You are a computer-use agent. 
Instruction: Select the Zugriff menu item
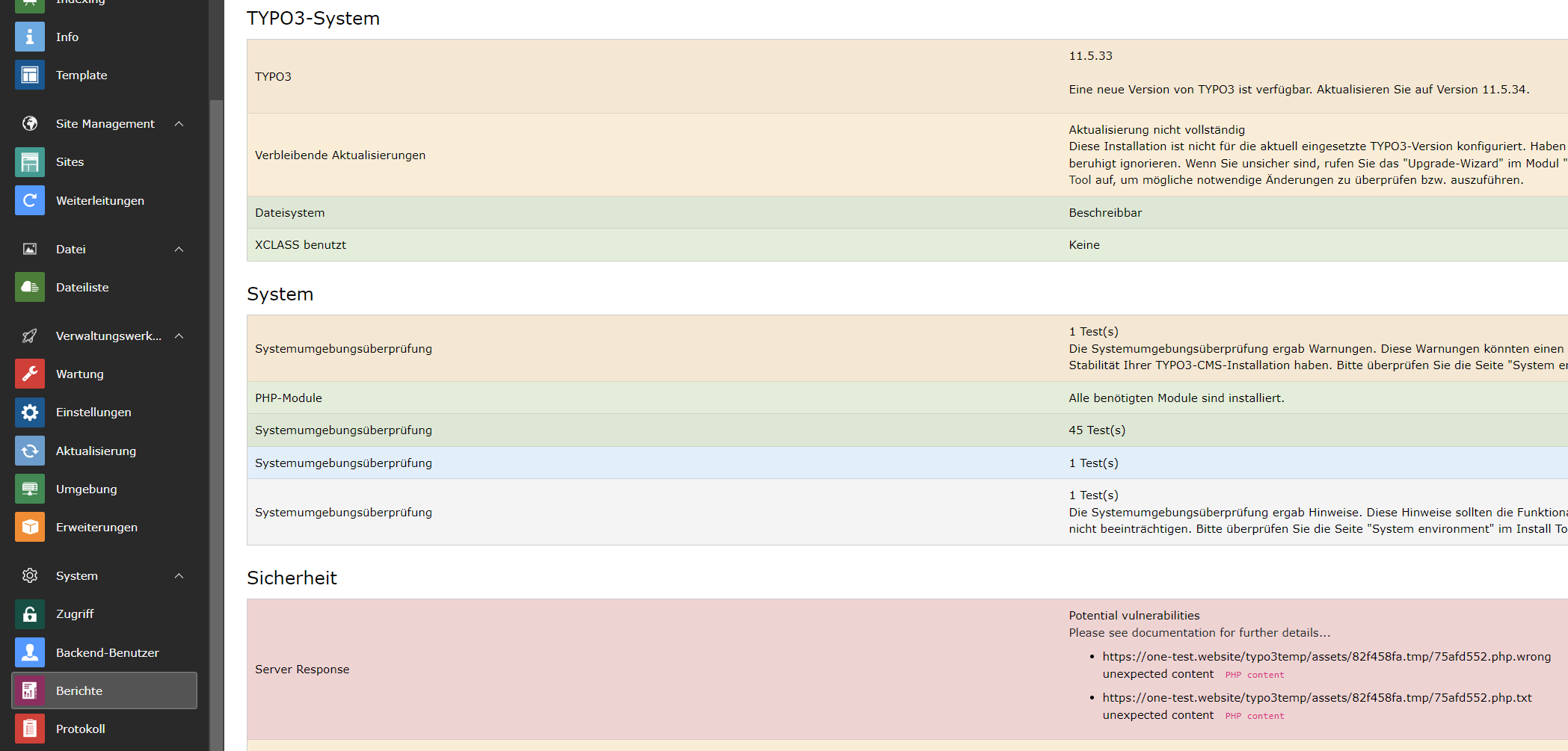click(105, 614)
